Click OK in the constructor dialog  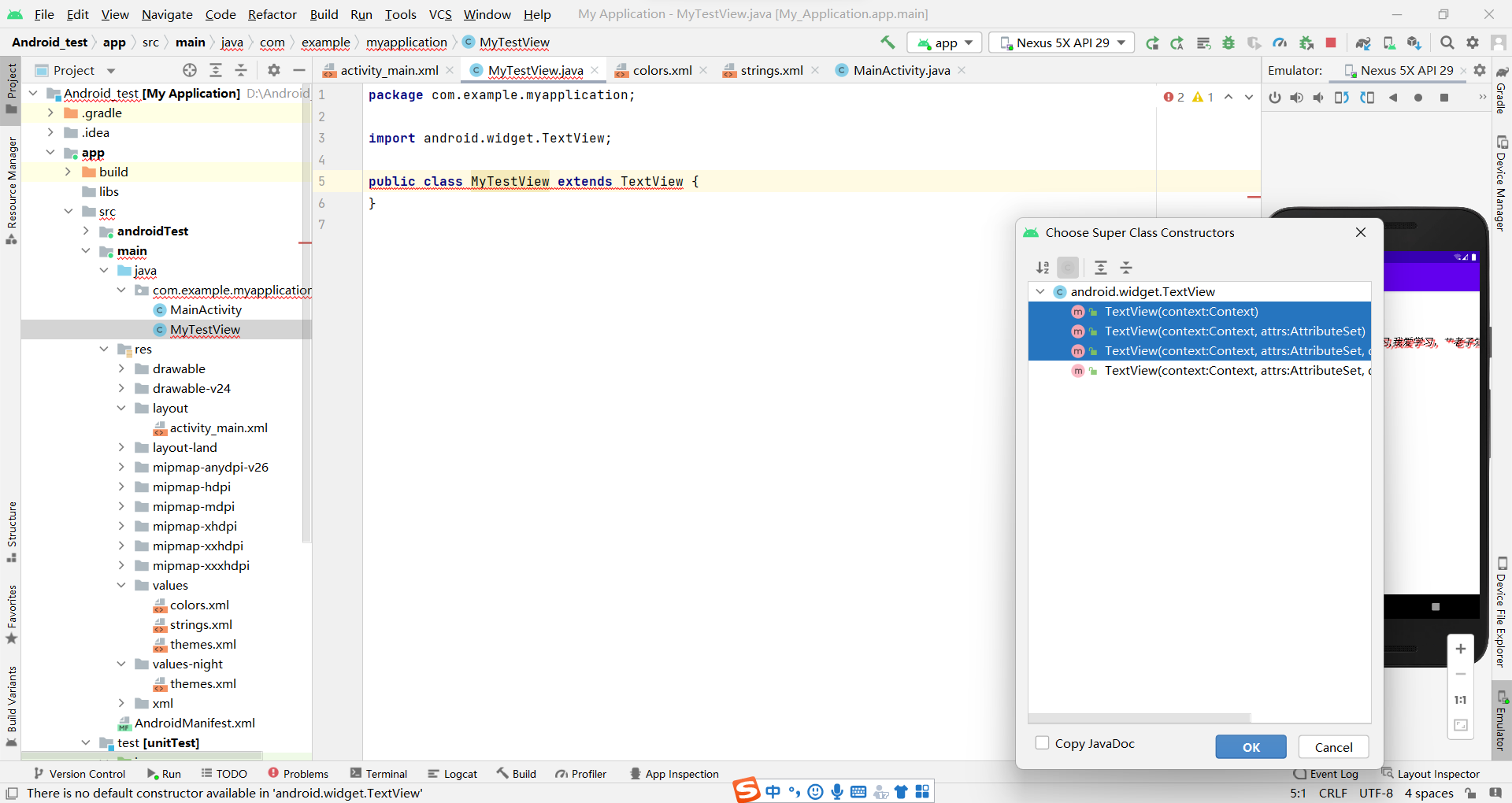coord(1251,747)
